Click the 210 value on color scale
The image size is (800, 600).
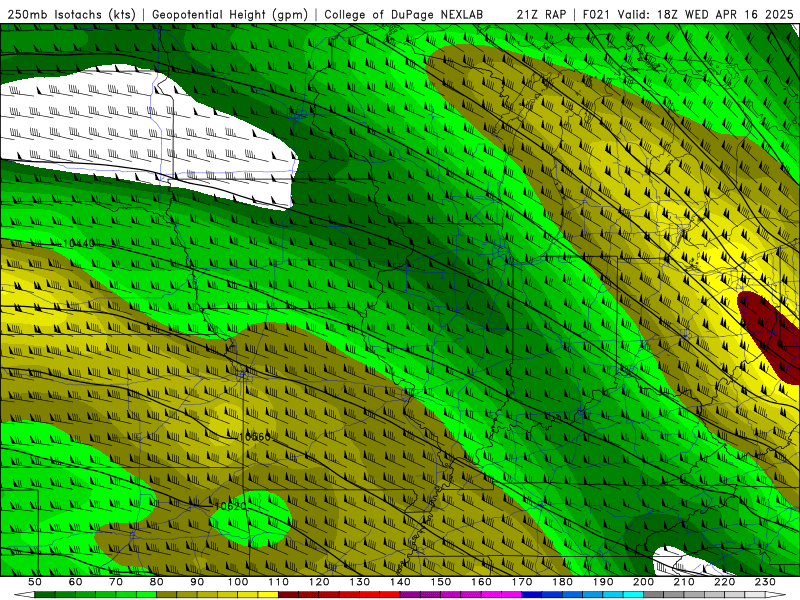click(x=684, y=582)
